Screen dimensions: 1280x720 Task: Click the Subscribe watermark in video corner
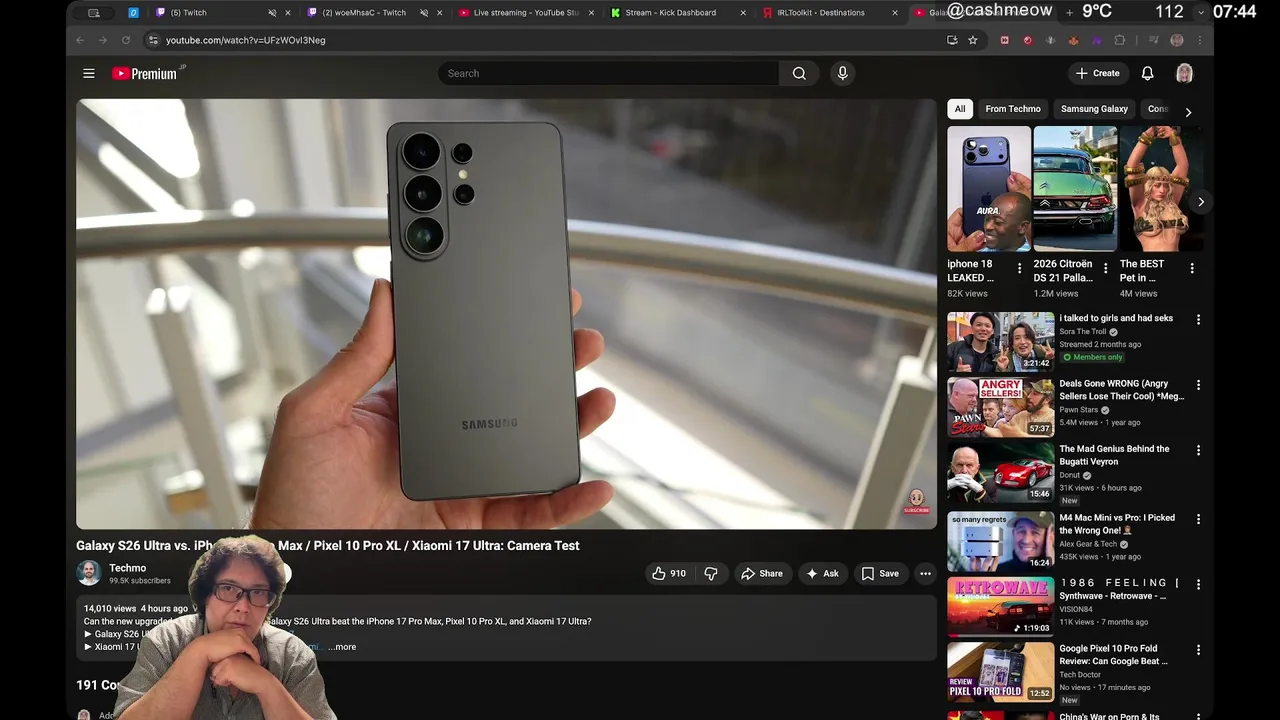[x=916, y=502]
